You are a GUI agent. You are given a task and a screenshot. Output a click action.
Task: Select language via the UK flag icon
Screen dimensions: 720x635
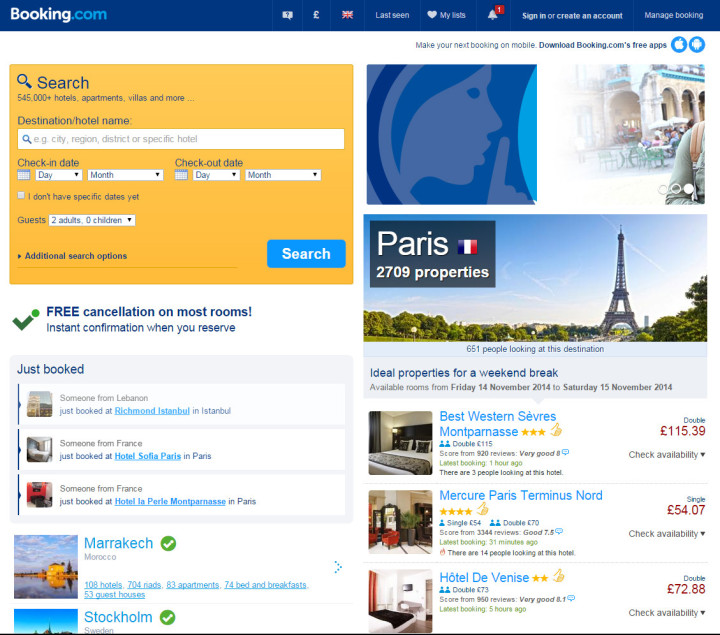tap(348, 15)
